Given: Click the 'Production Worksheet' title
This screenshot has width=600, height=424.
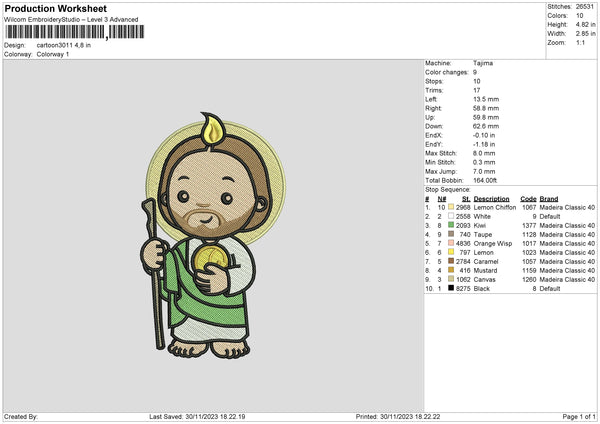Looking at the screenshot, I should (55, 8).
